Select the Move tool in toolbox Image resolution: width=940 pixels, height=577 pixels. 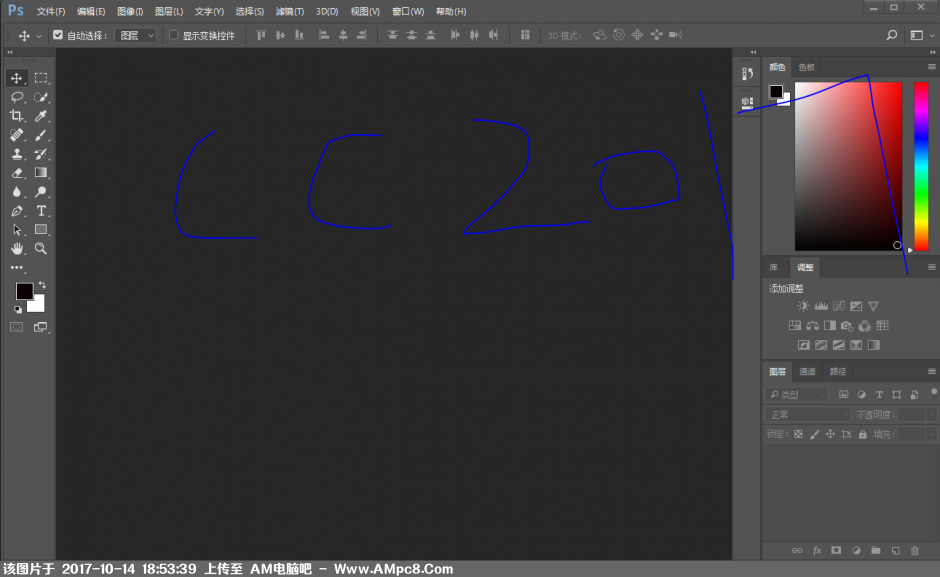(16, 78)
